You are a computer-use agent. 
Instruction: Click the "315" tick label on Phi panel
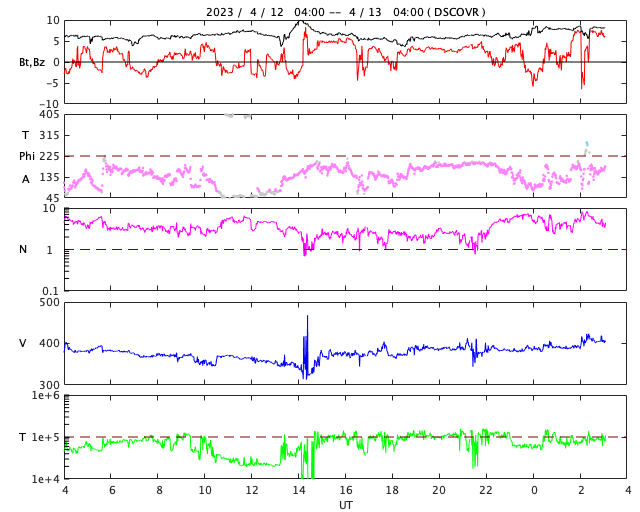coord(49,135)
